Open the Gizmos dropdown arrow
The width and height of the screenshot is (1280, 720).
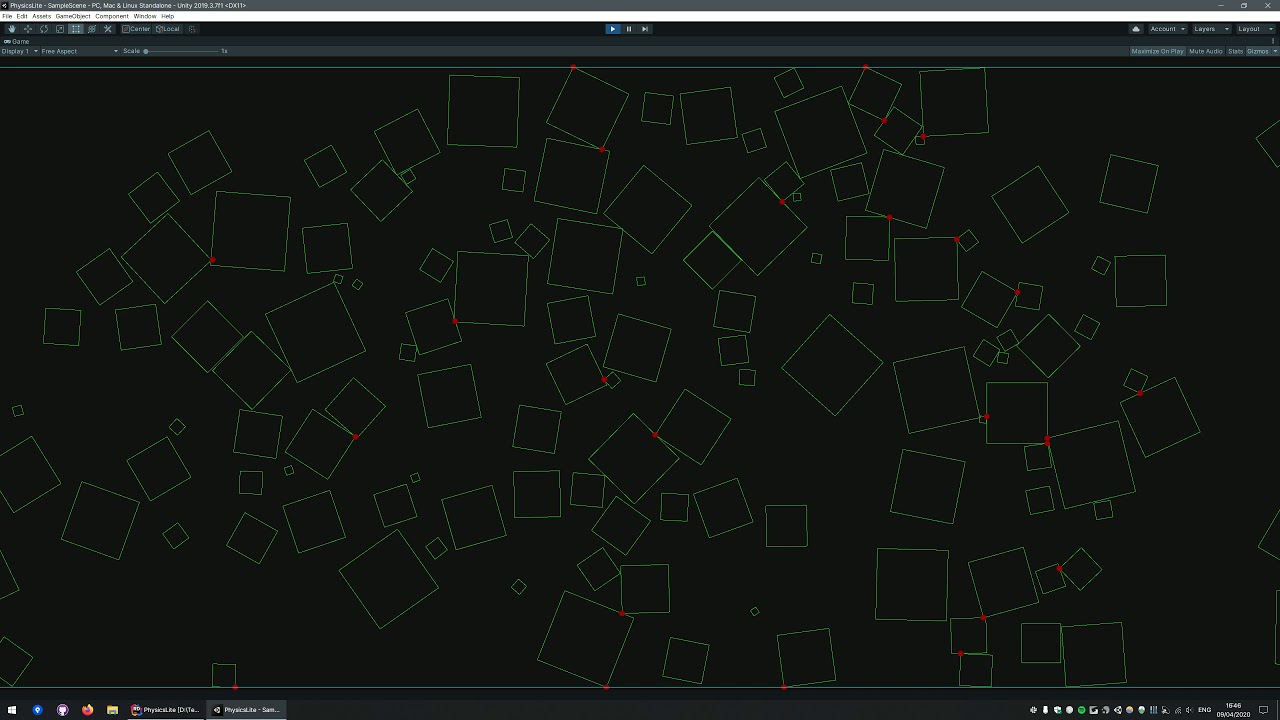pos(1274,51)
